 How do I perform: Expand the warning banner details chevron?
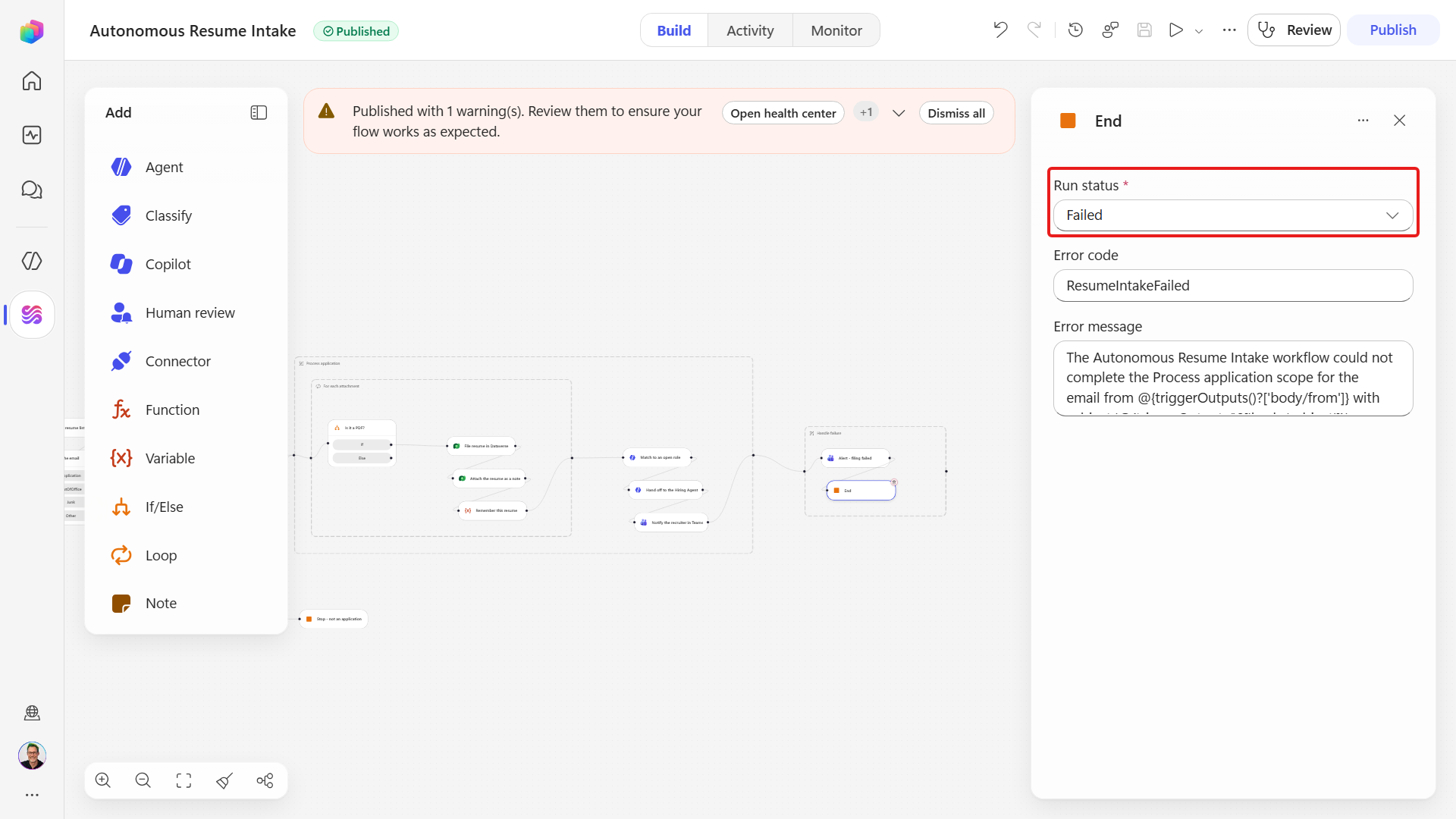(x=899, y=113)
